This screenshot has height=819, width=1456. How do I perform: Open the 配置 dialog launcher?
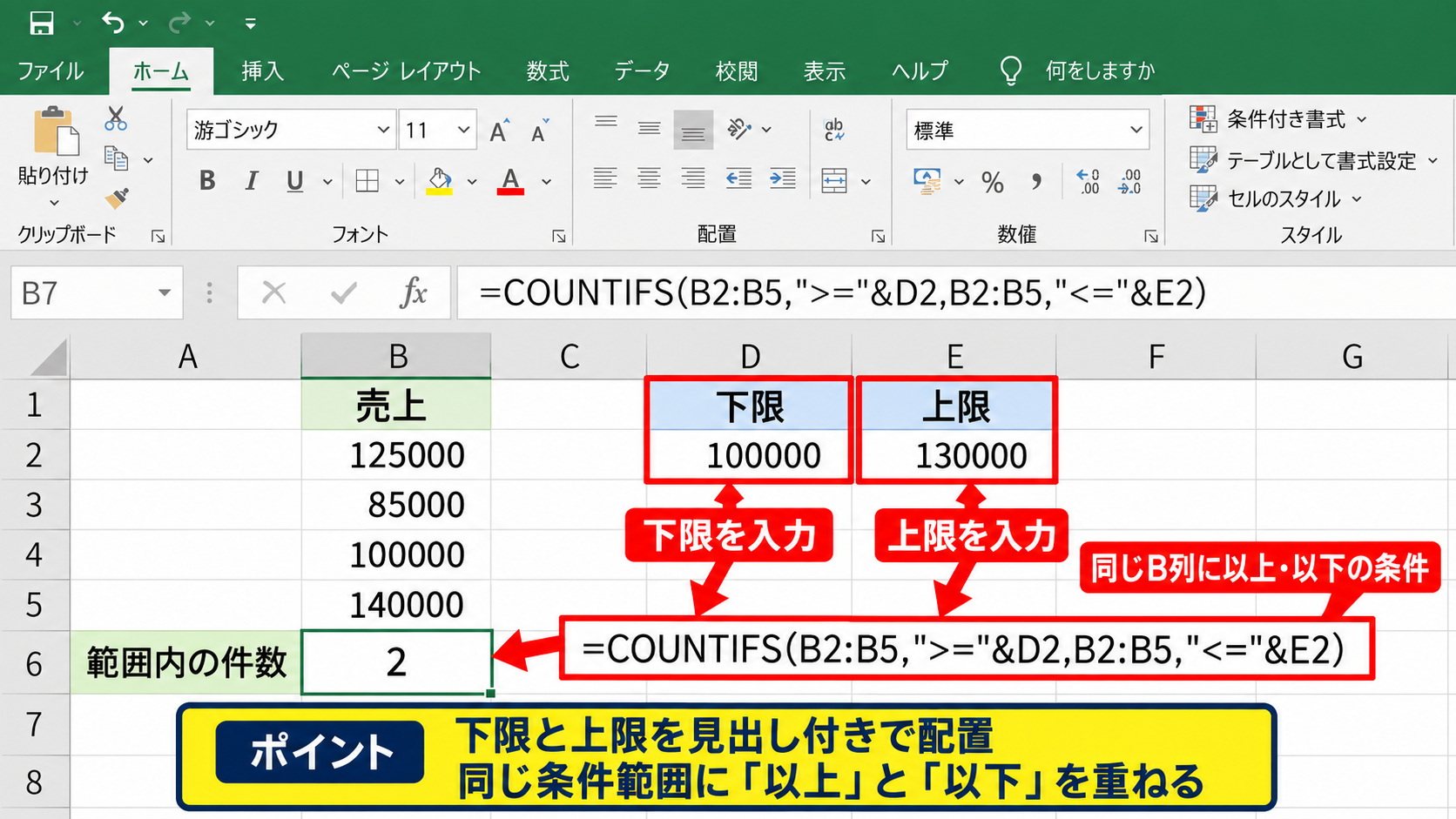878,236
